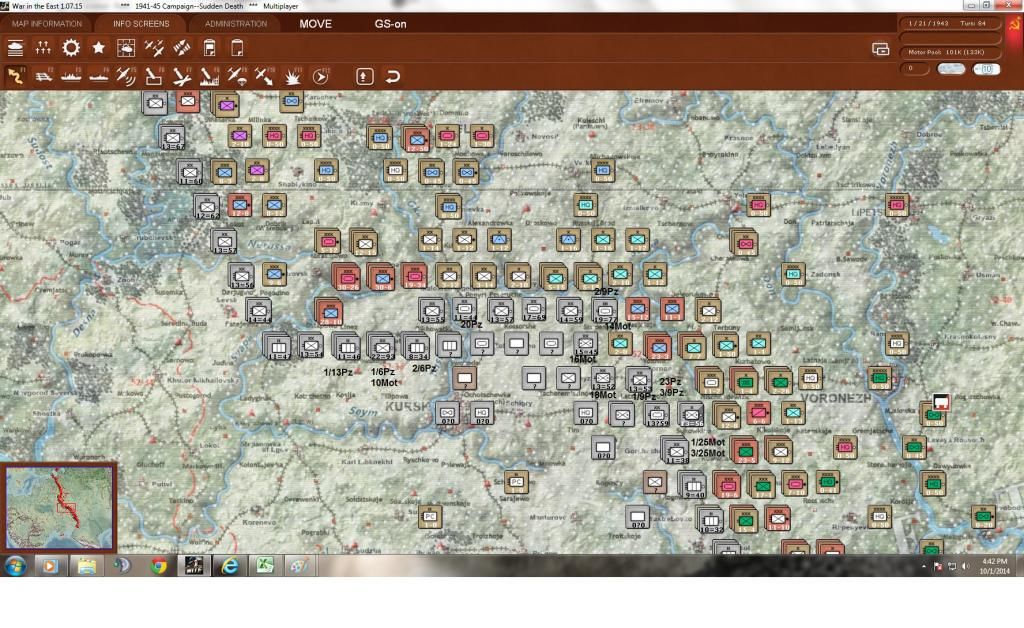Select the F6 bomb unit mode icon

click(x=153, y=76)
